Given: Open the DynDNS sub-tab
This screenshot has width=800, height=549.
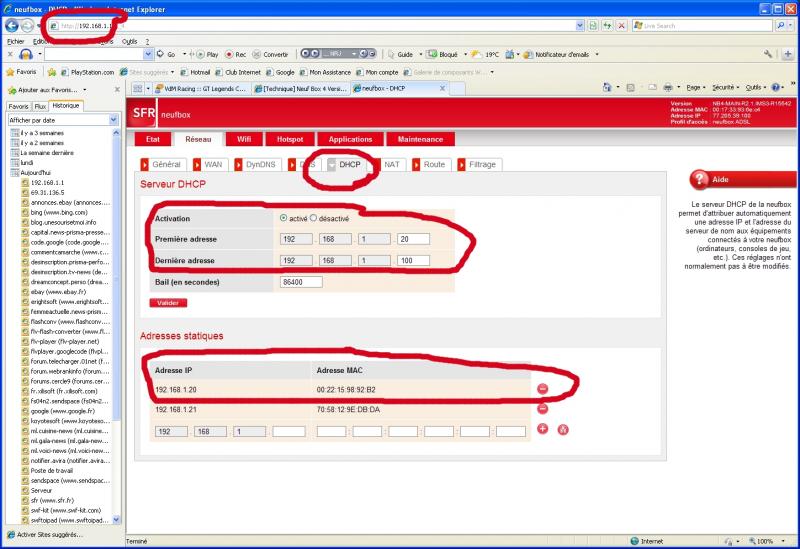Looking at the screenshot, I should (x=256, y=164).
